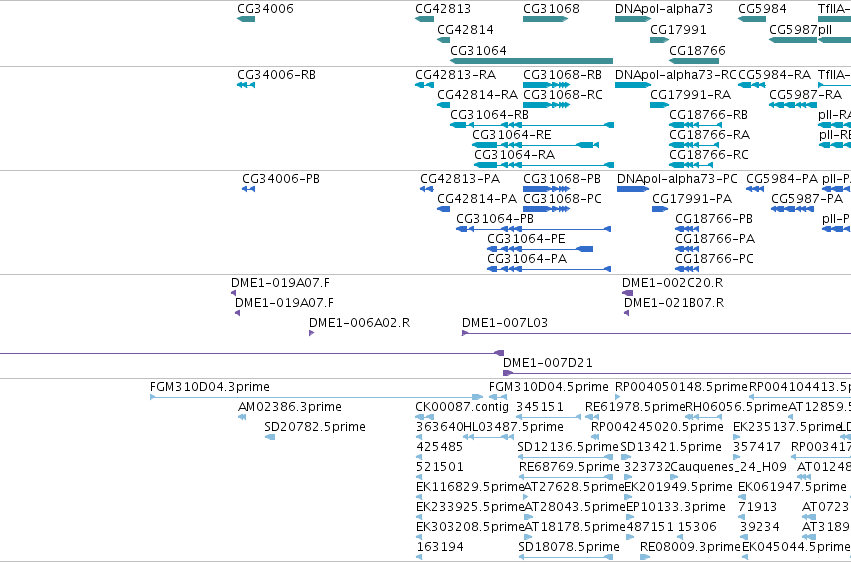Open the CG42814 gene label
This screenshot has height=562, width=851.
pyautogui.click(x=465, y=29)
